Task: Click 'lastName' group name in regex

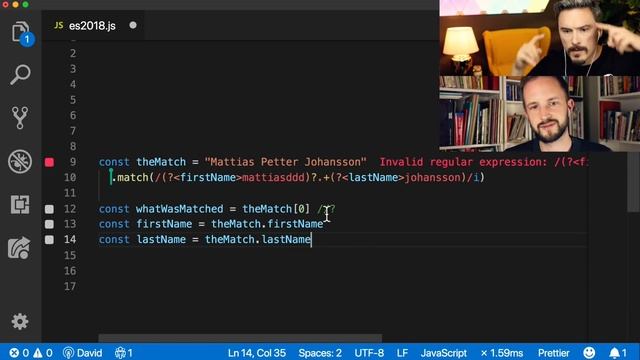Action: [x=373, y=178]
